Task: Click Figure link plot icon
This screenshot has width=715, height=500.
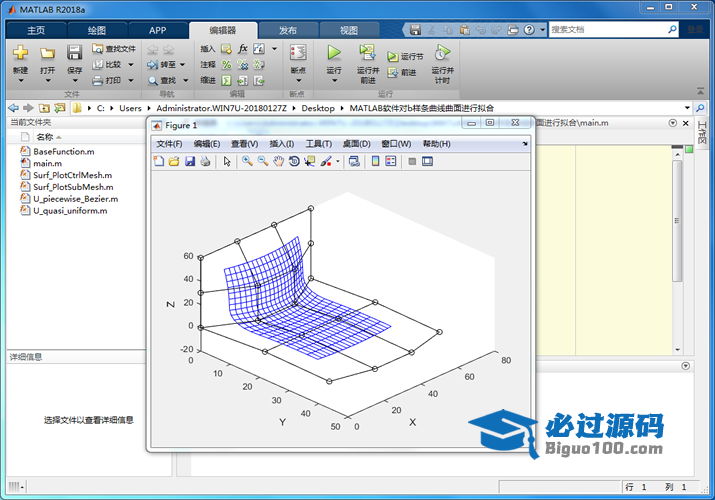Action: 354,161
